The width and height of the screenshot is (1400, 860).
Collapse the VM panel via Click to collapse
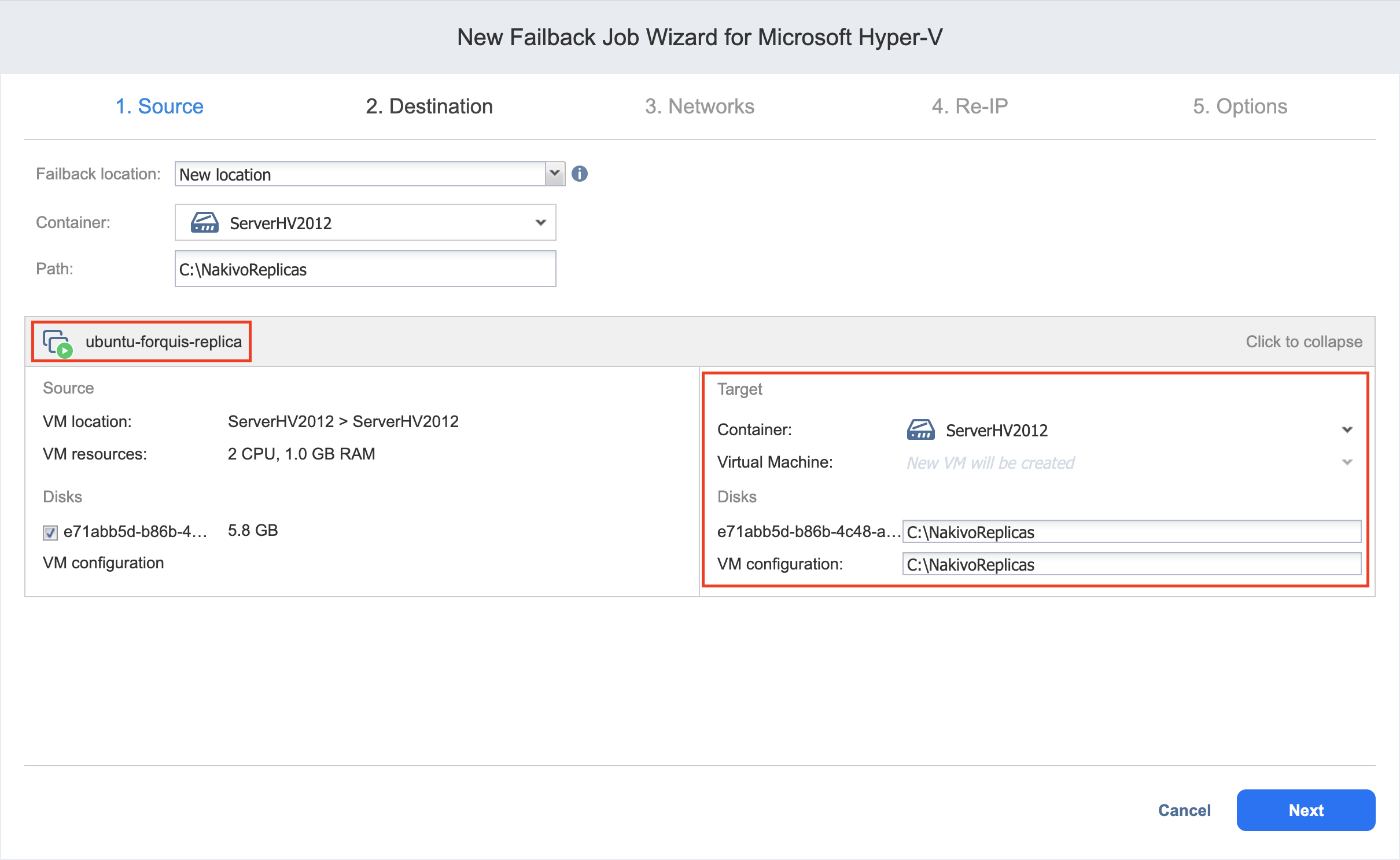pyautogui.click(x=1304, y=342)
